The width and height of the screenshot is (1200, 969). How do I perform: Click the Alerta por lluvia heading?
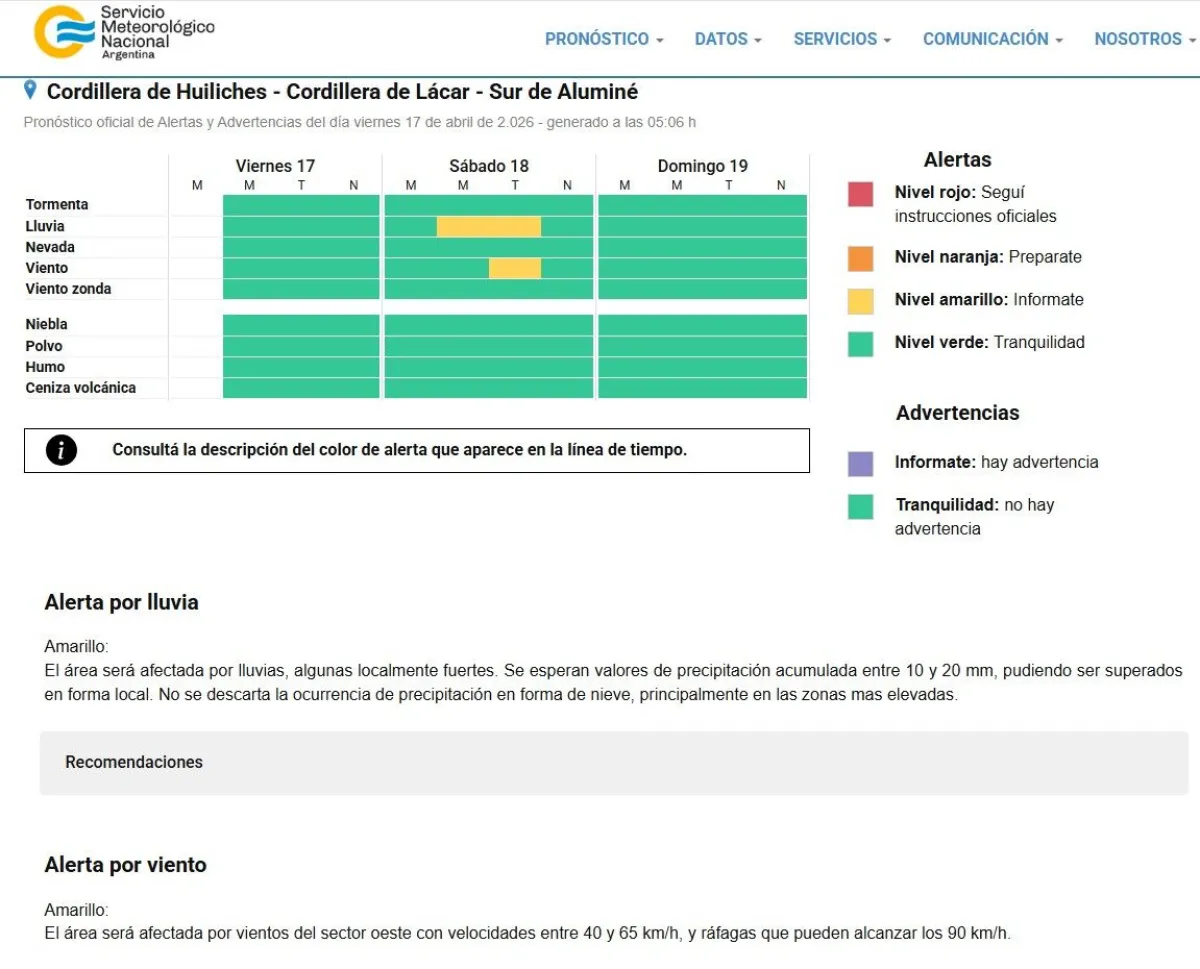tap(121, 602)
